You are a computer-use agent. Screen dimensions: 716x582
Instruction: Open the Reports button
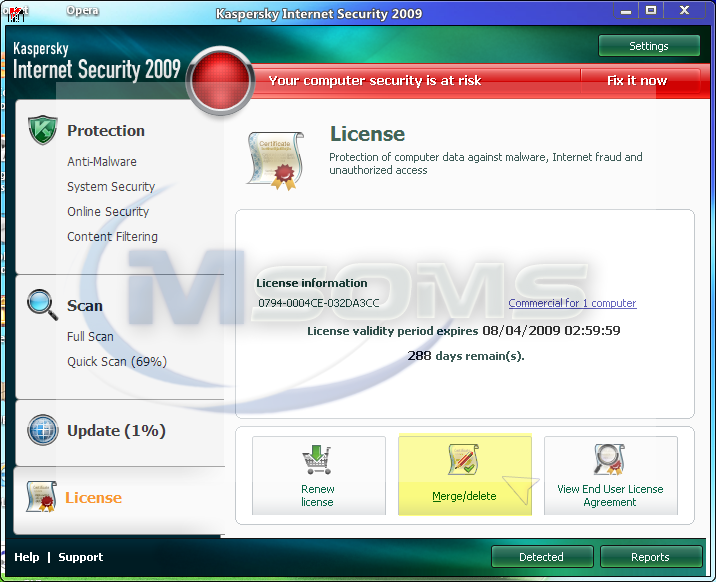(x=649, y=557)
